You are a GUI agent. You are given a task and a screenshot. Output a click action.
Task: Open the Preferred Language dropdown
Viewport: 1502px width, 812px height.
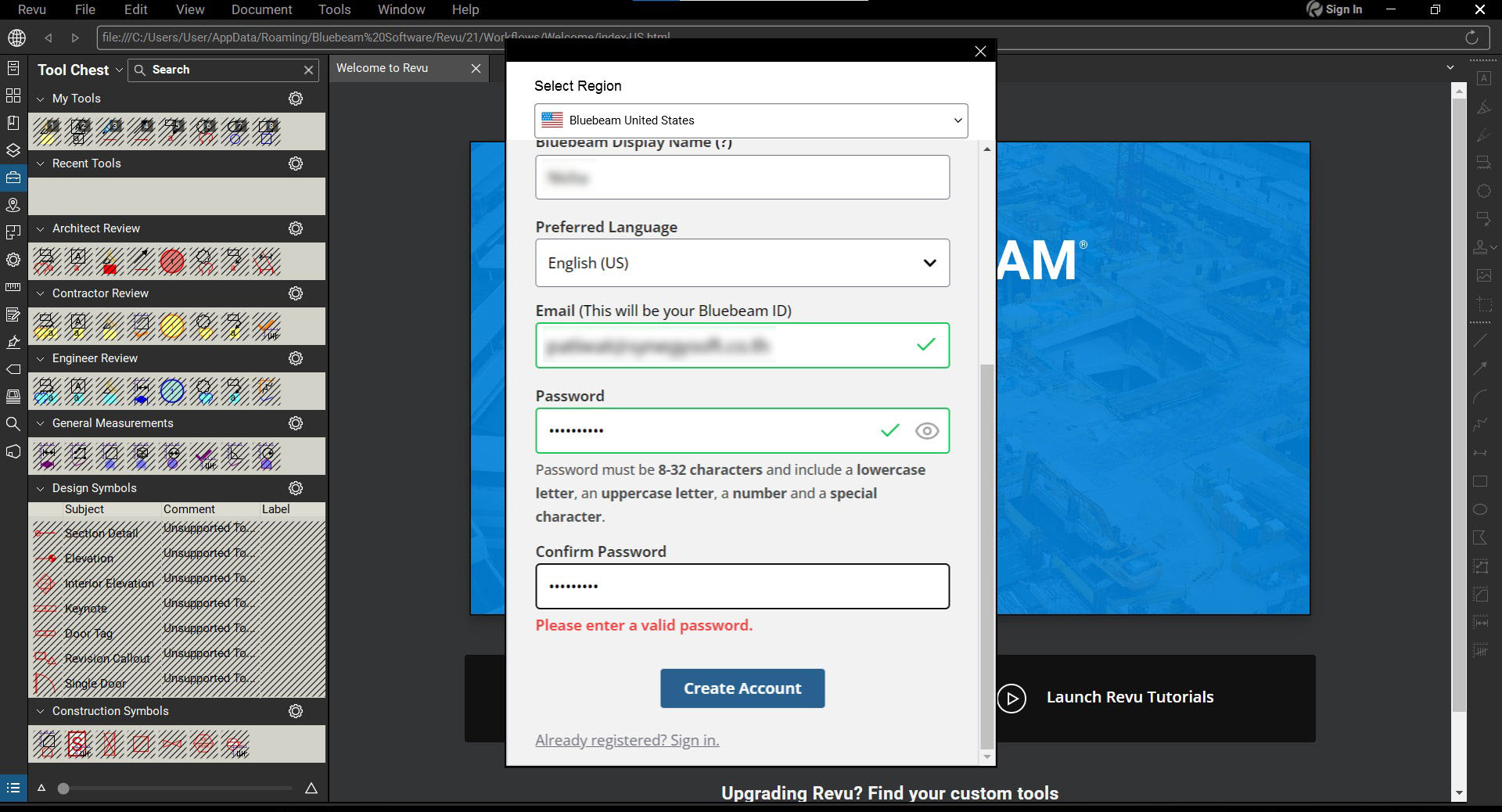click(742, 263)
